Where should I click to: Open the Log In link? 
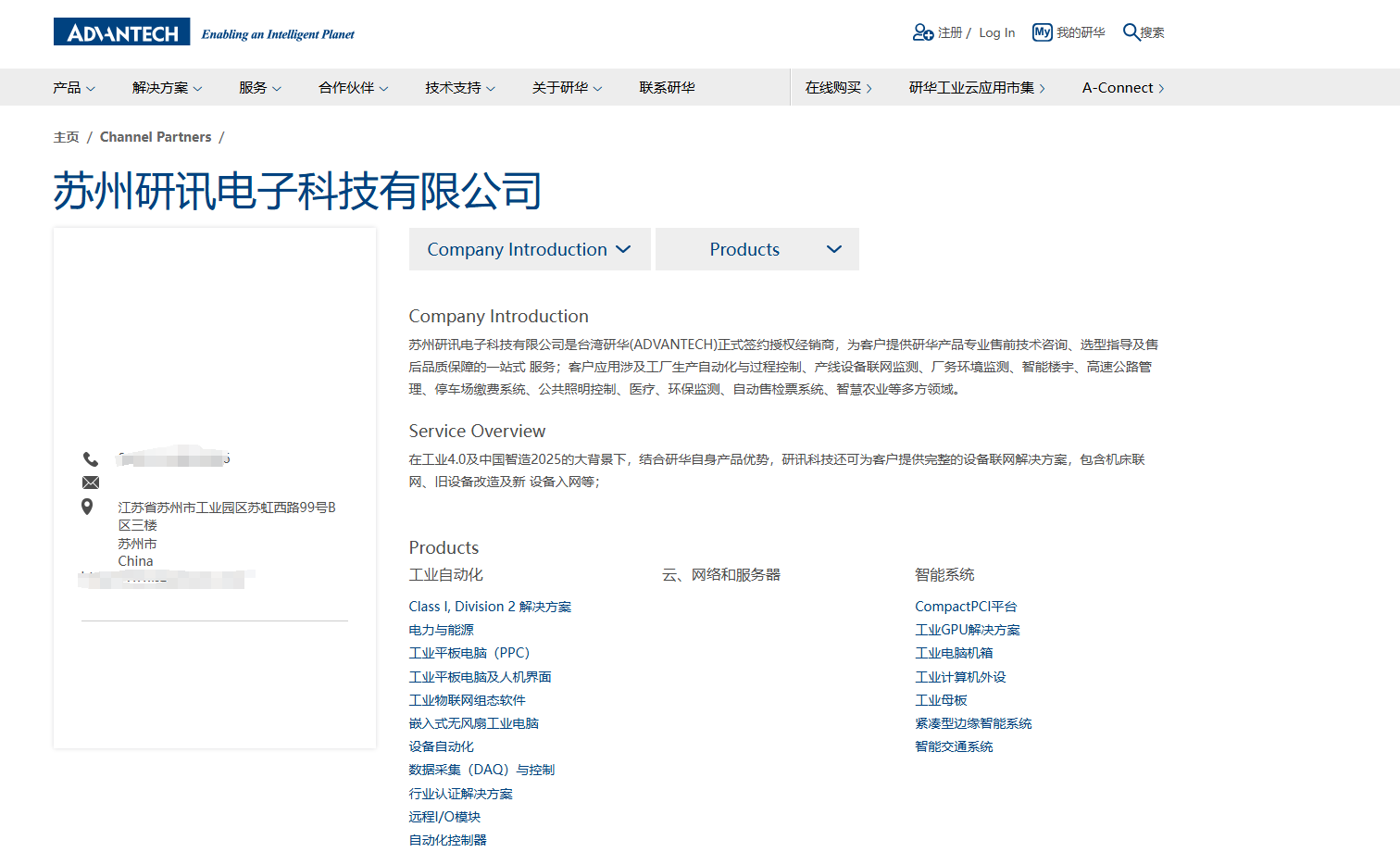tap(996, 32)
